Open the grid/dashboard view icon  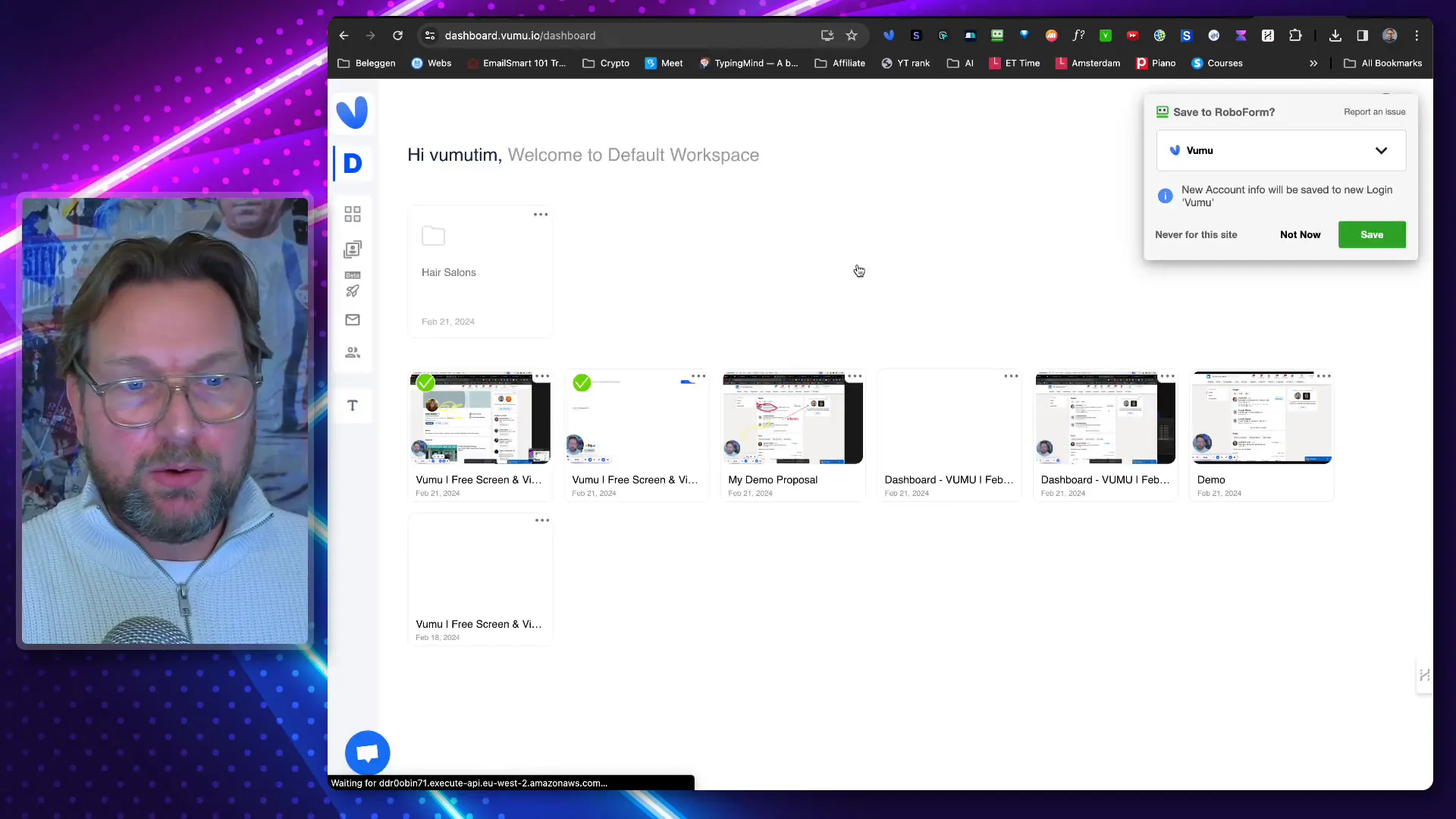(353, 214)
